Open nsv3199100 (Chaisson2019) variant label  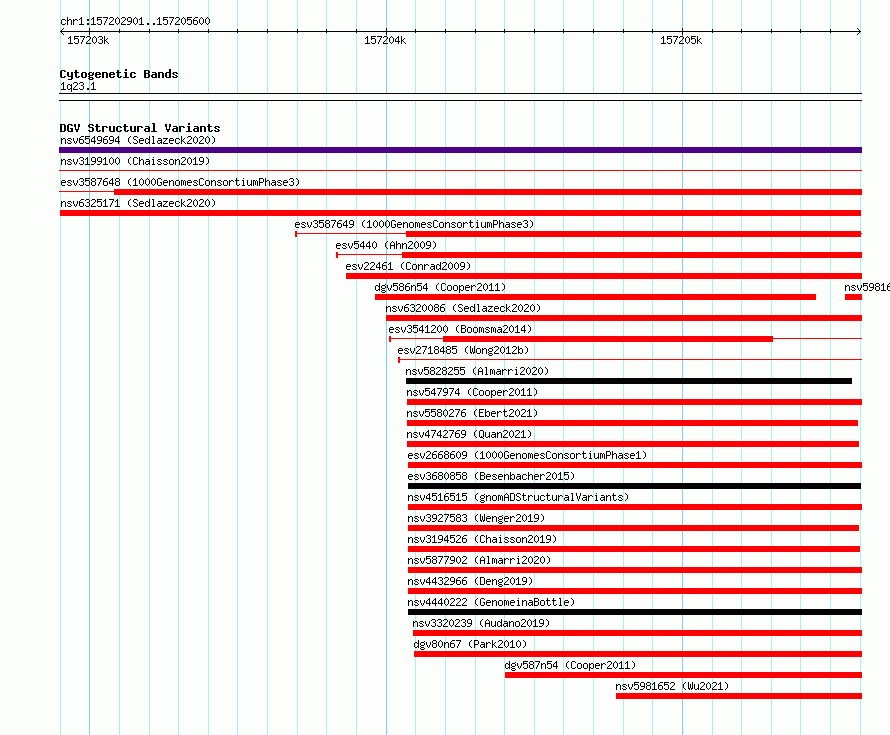[x=135, y=161]
